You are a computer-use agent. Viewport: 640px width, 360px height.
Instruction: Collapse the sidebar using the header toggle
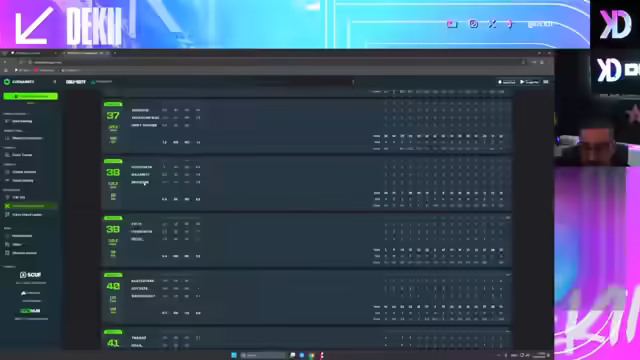[55, 82]
